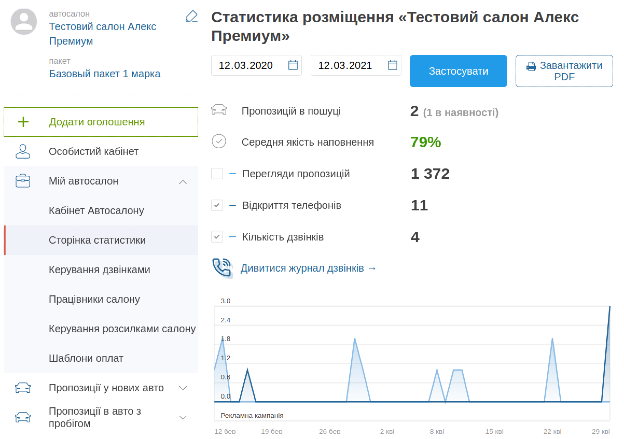Click the 79% quality value
Screen dimensions: 624x439
coord(426,142)
